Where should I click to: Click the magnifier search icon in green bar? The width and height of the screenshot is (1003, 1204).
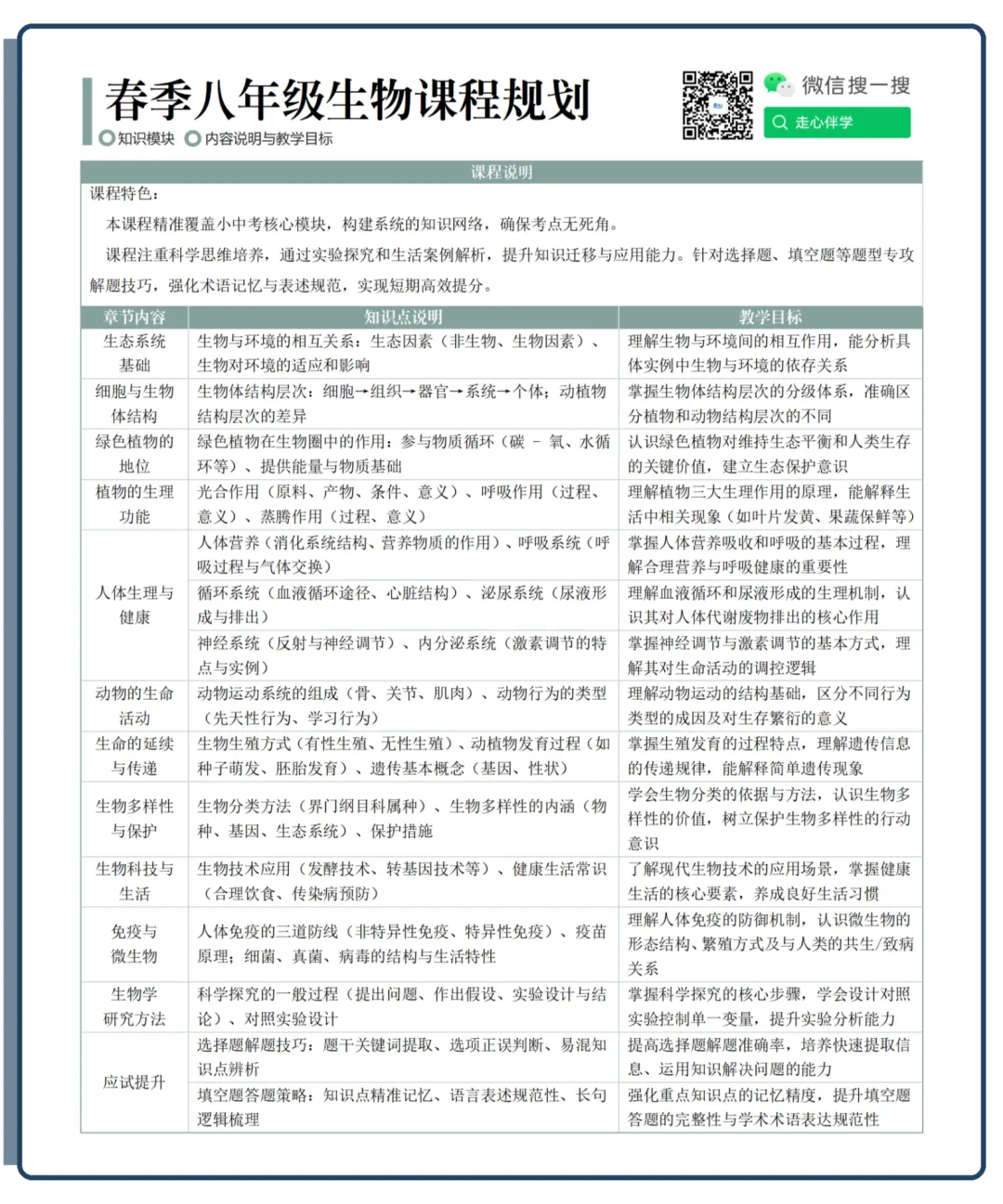point(780,122)
